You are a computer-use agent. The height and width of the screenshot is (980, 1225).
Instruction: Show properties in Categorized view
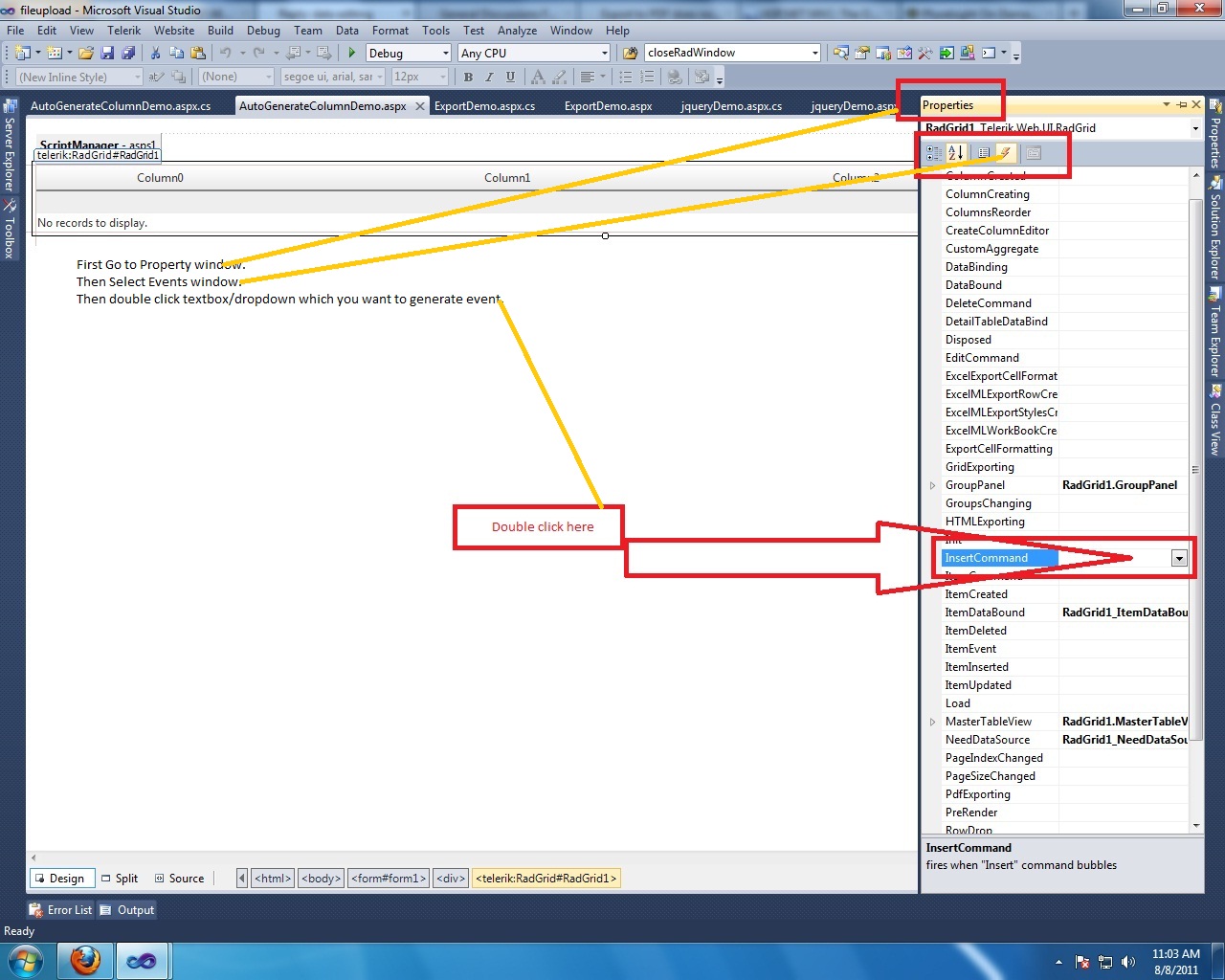point(934,153)
